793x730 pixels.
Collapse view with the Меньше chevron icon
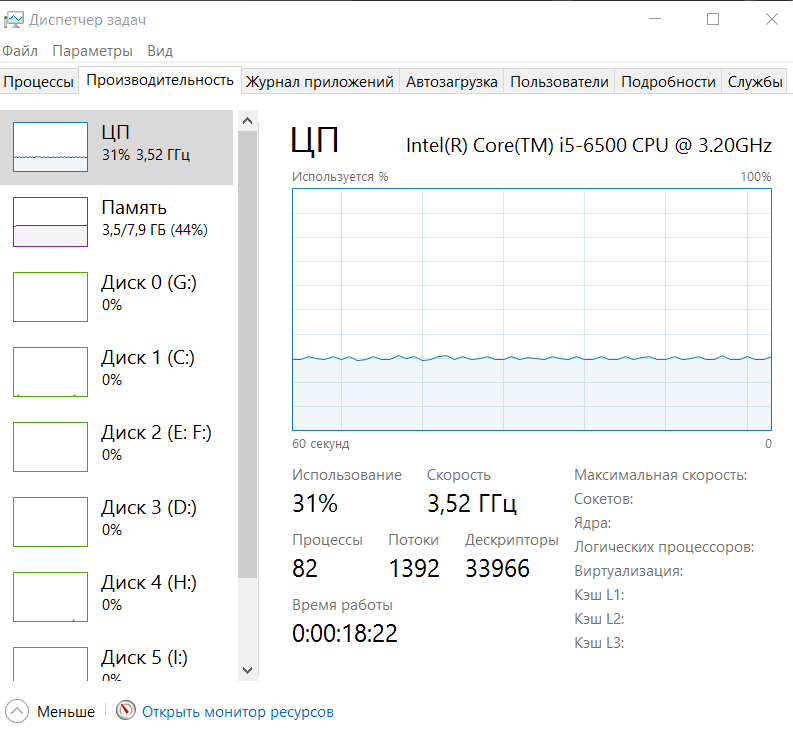coord(17,711)
